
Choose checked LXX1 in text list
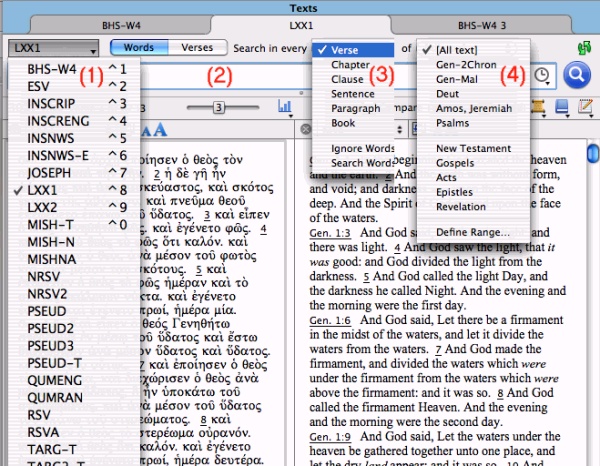(74, 190)
